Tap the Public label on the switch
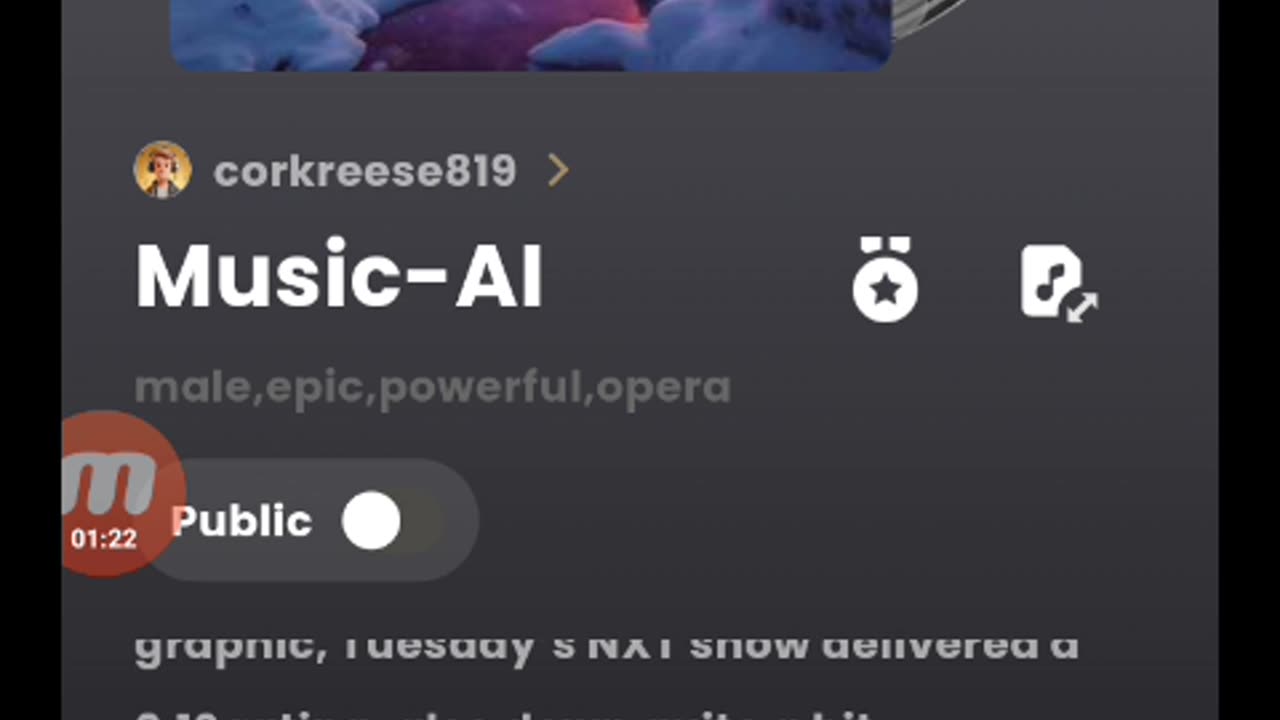 pos(241,521)
